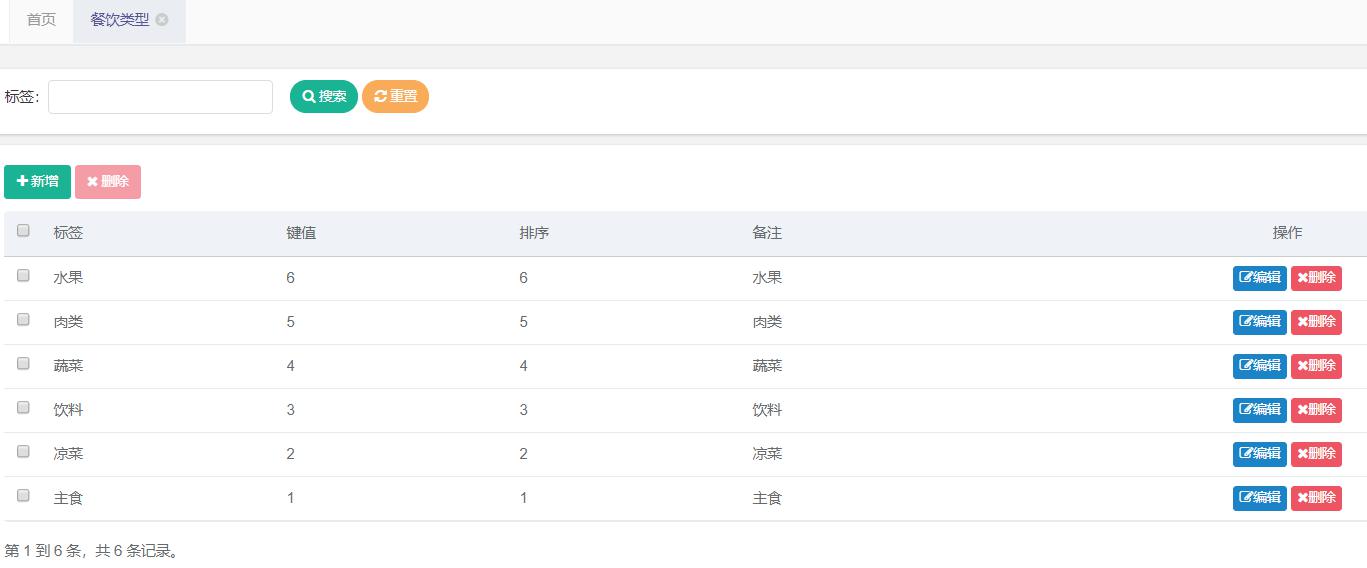Switch to the 首页 tab
Screen dimensions: 1367x568
pyautogui.click(x=41, y=20)
